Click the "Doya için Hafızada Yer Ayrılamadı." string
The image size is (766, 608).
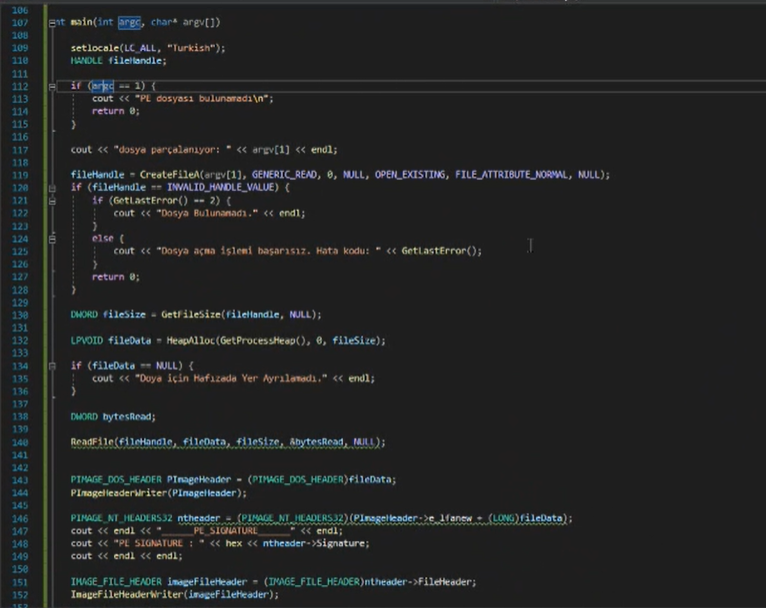tap(231, 378)
